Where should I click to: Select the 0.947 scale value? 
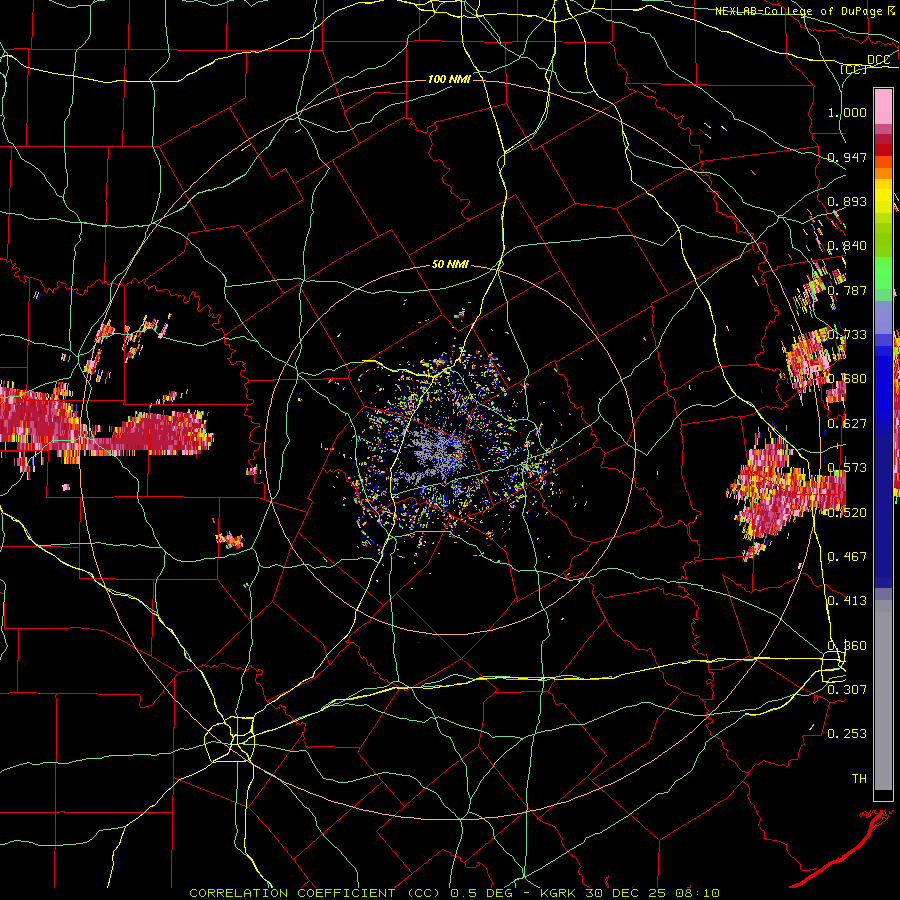(x=847, y=157)
